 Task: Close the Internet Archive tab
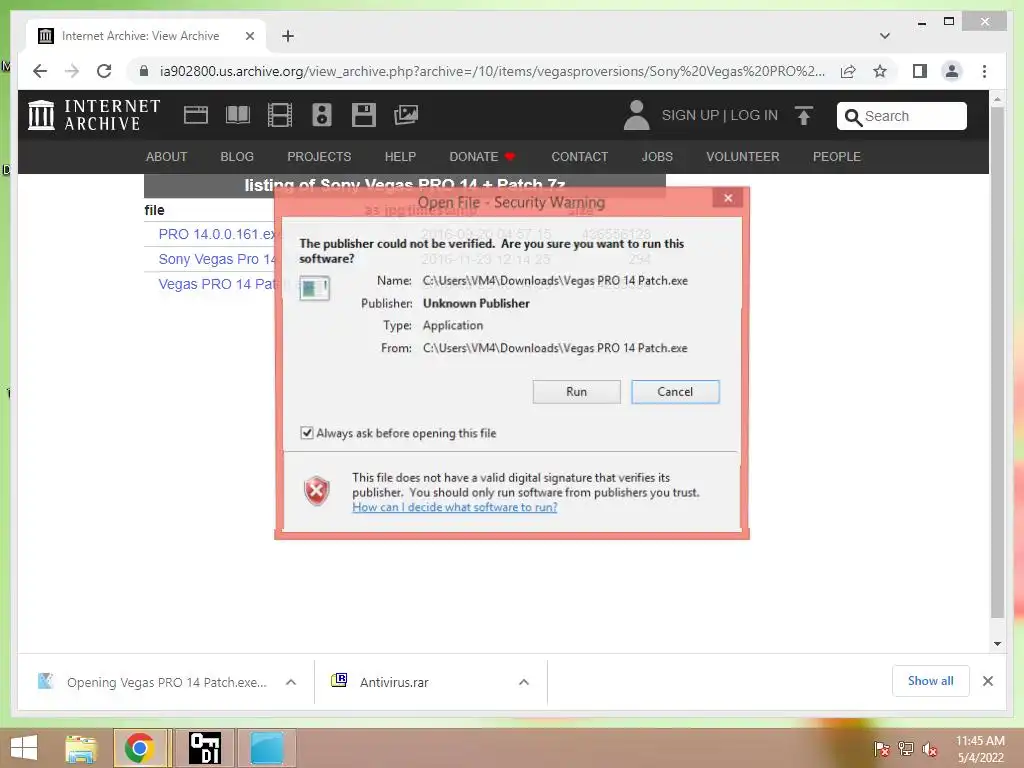coord(249,36)
